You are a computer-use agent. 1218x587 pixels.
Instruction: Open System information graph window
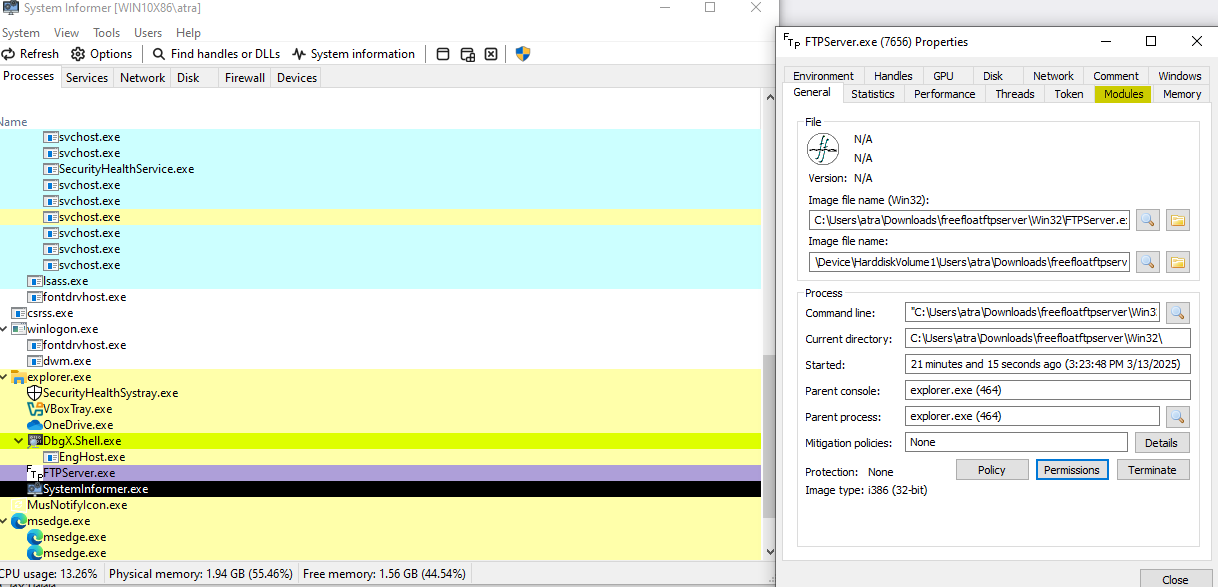pyautogui.click(x=353, y=54)
